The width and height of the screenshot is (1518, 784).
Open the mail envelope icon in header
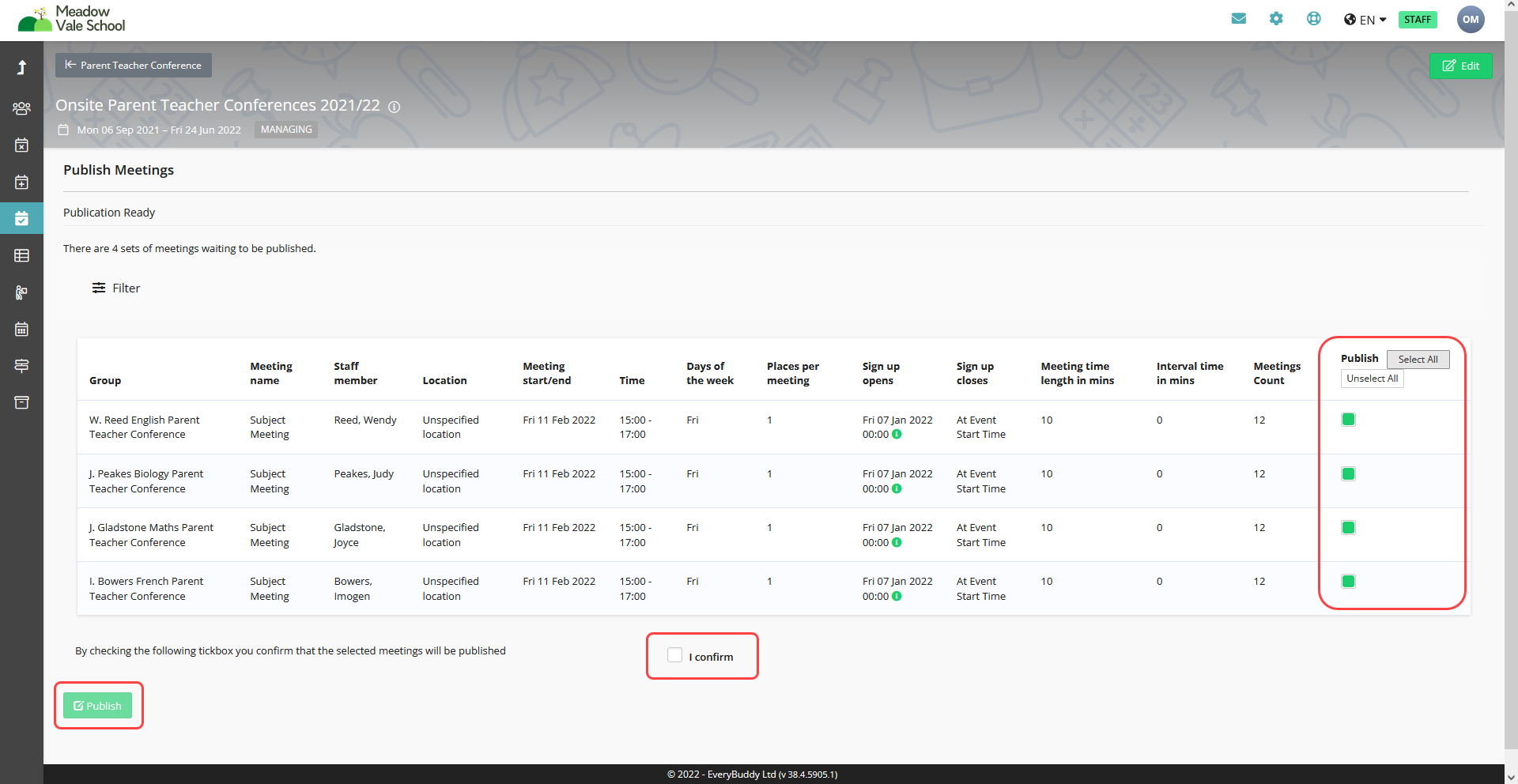pos(1238,19)
